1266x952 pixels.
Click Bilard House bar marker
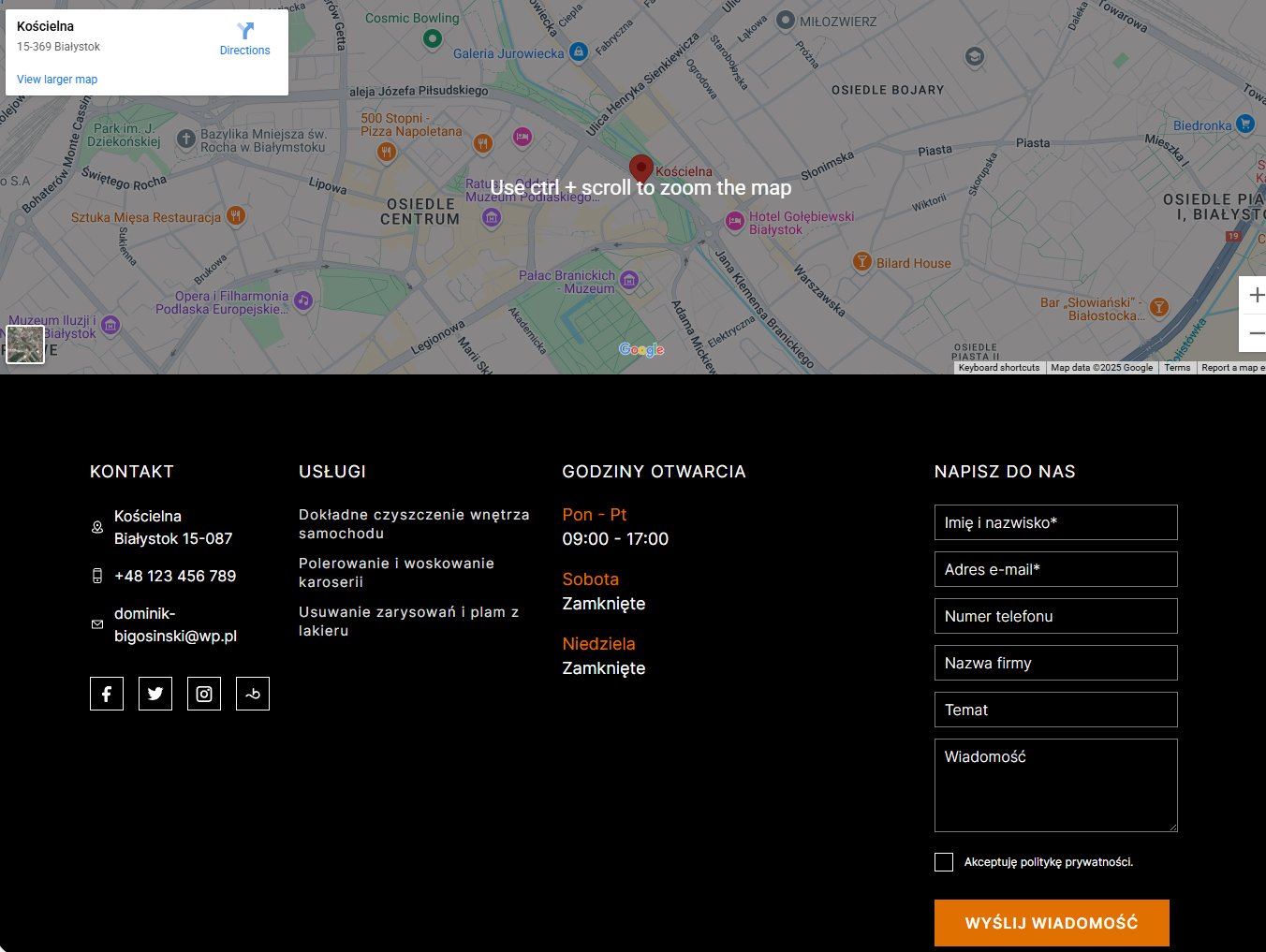862,261
